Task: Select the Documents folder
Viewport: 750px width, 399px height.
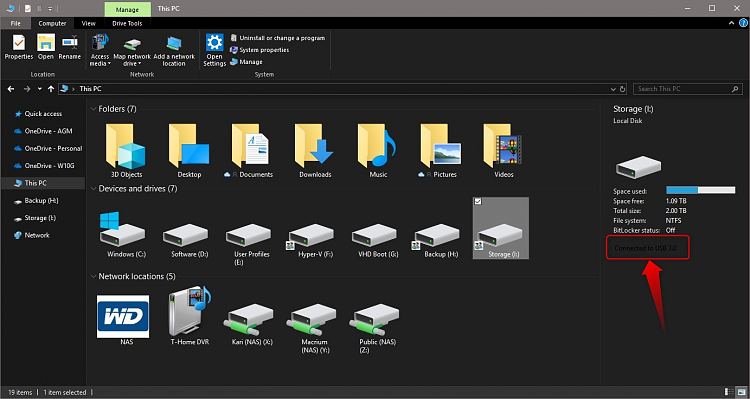Action: click(x=249, y=150)
